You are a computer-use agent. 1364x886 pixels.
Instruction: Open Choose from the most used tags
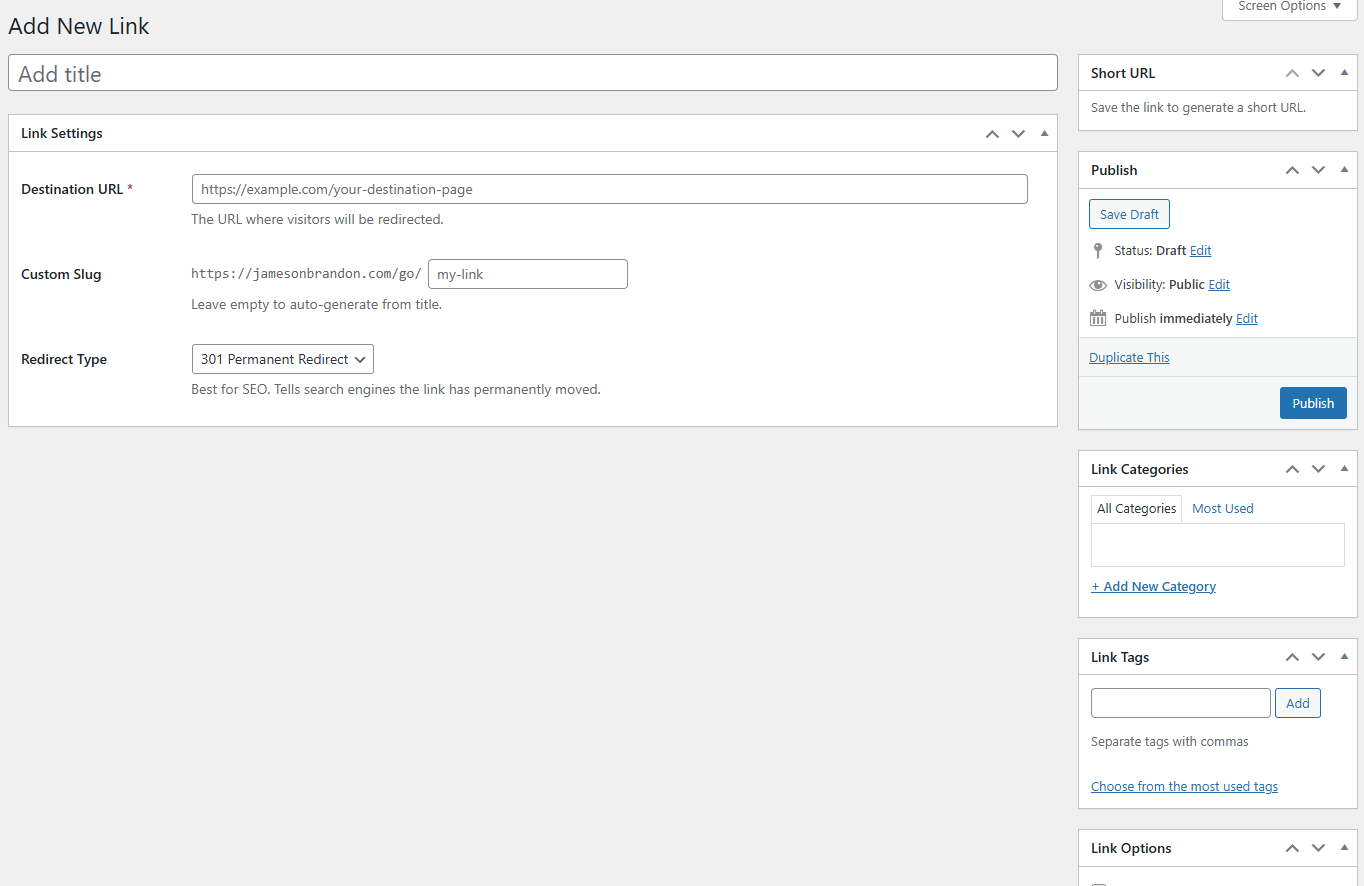pyautogui.click(x=1184, y=786)
